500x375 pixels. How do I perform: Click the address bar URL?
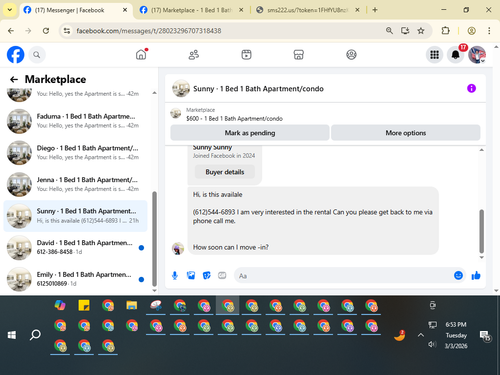(x=149, y=31)
